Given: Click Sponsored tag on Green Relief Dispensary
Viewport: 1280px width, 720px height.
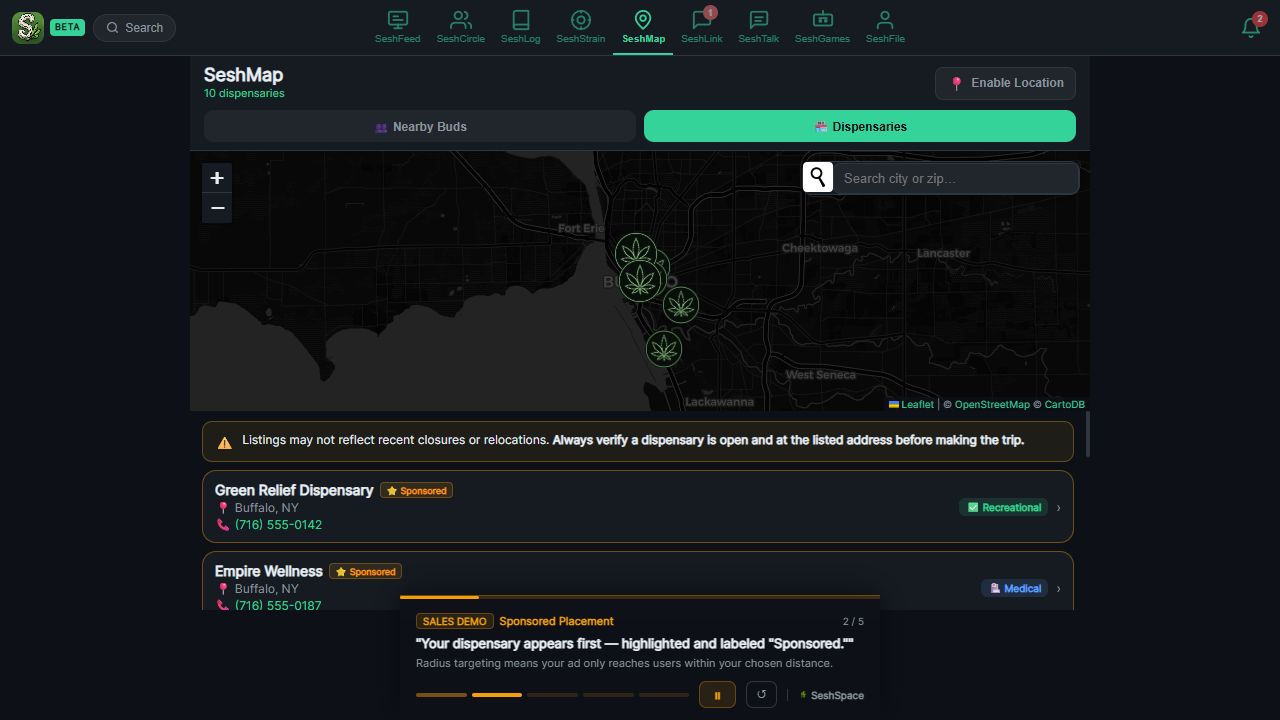Looking at the screenshot, I should click(416, 490).
